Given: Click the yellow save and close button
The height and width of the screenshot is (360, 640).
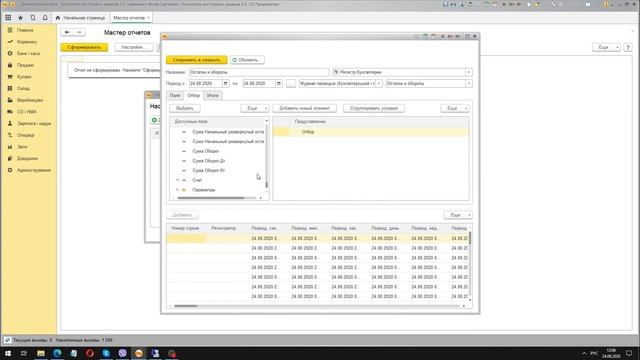Looking at the screenshot, I should tap(196, 60).
